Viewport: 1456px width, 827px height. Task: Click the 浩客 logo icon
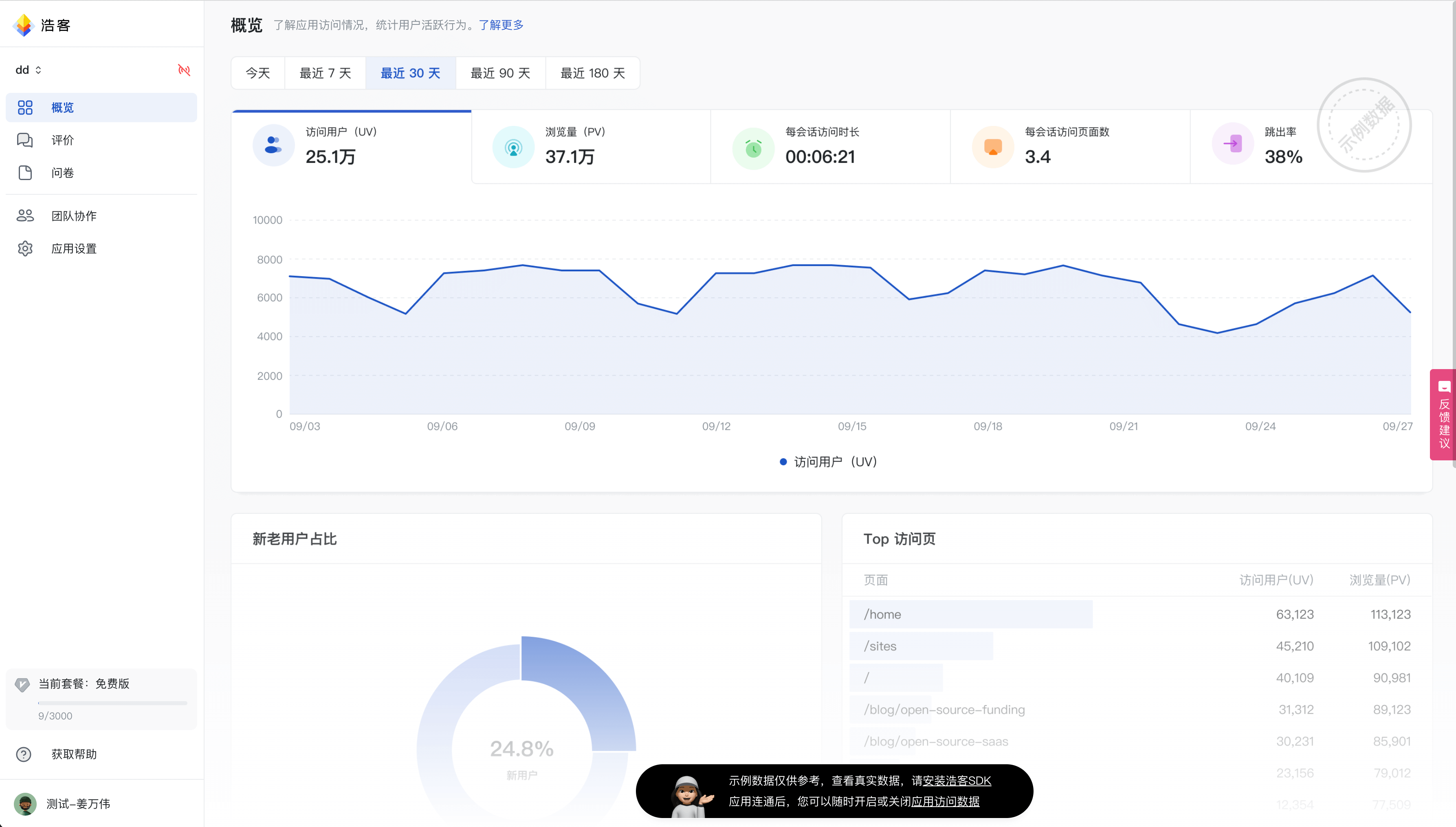tap(23, 25)
